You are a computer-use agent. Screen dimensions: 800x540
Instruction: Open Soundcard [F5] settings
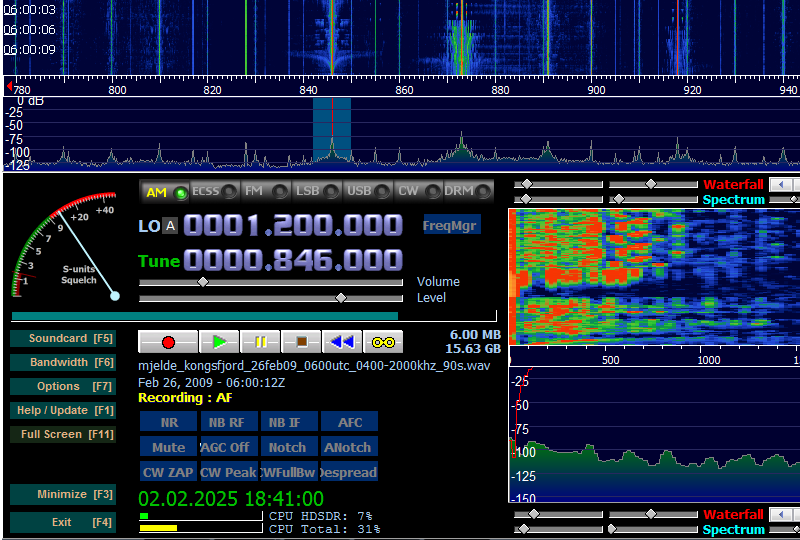point(63,338)
